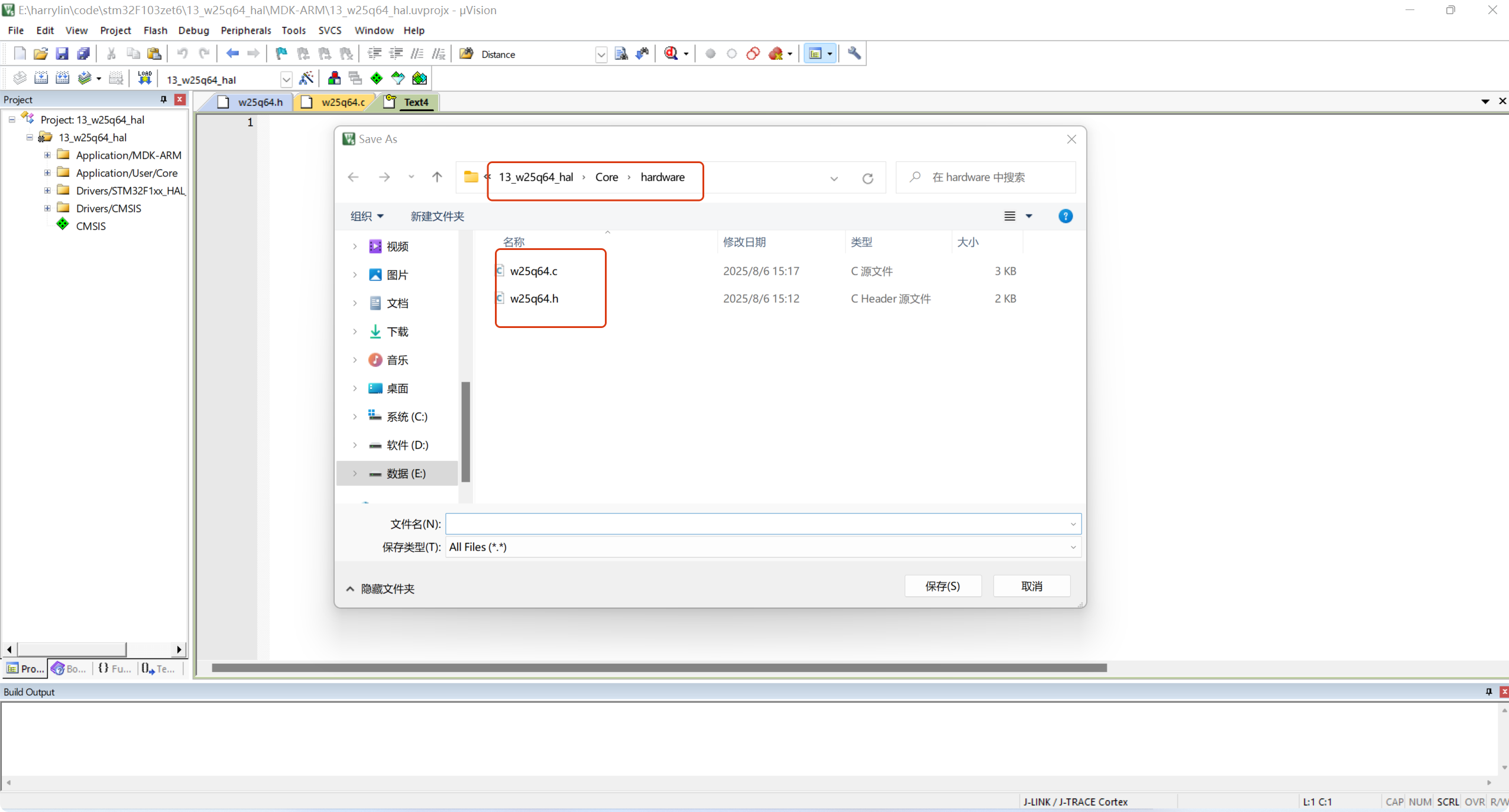
Task: Click the 保存(S) button
Action: click(943, 586)
